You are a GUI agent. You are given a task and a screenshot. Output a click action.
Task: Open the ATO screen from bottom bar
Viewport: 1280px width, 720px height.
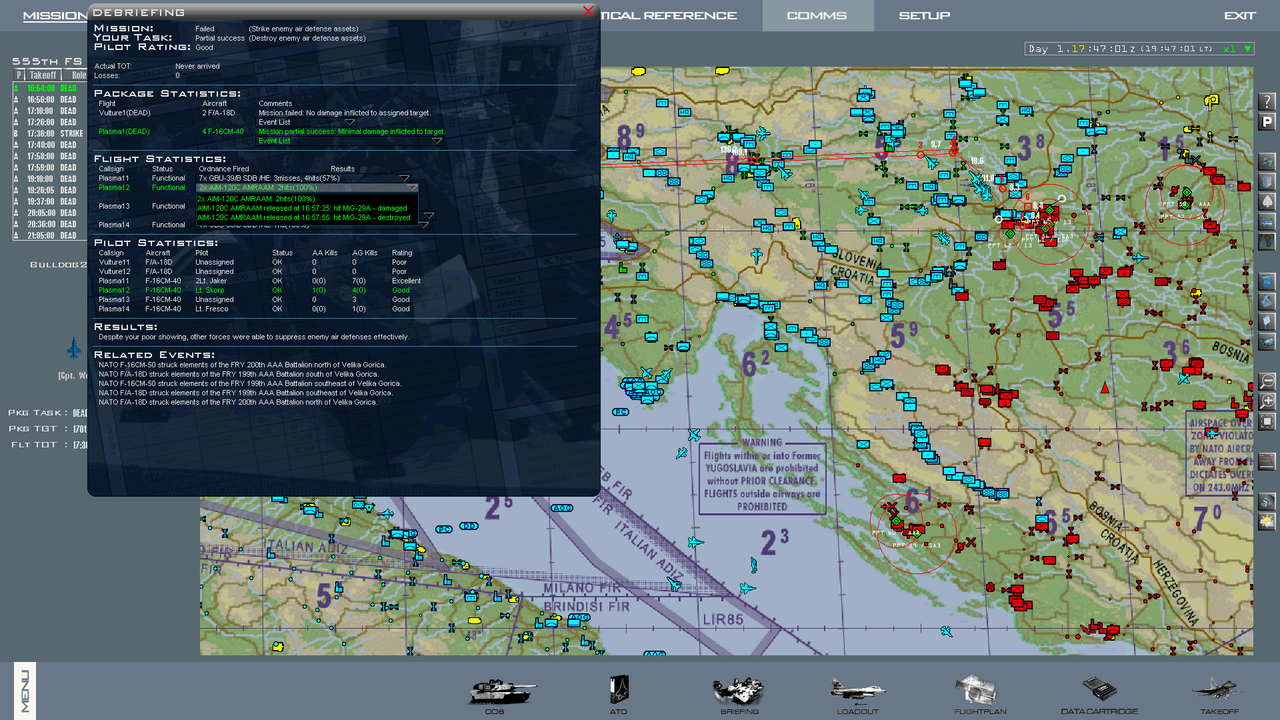click(x=619, y=692)
